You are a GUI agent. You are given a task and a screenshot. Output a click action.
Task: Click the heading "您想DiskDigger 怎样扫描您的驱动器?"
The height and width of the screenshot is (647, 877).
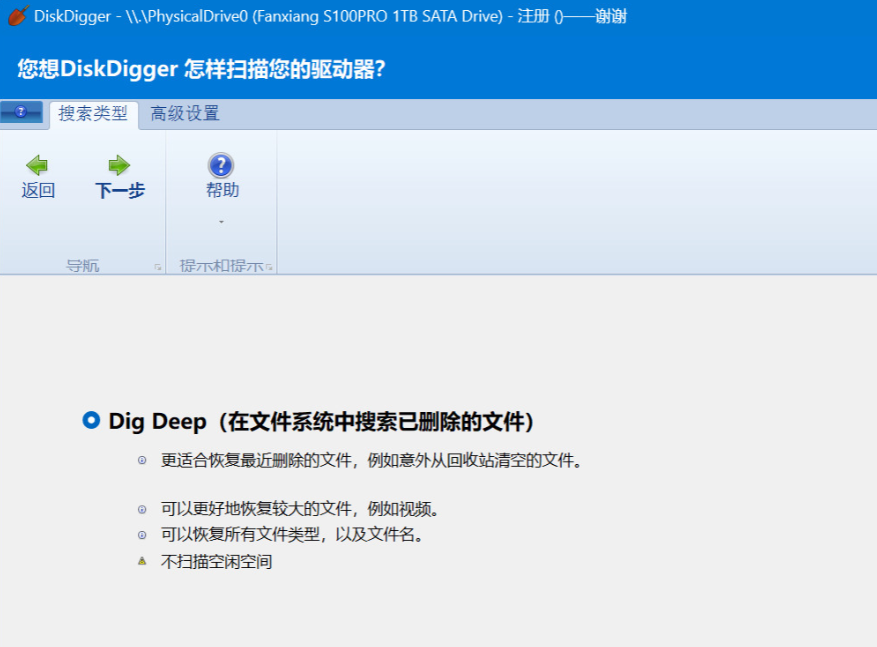pyautogui.click(x=201, y=69)
